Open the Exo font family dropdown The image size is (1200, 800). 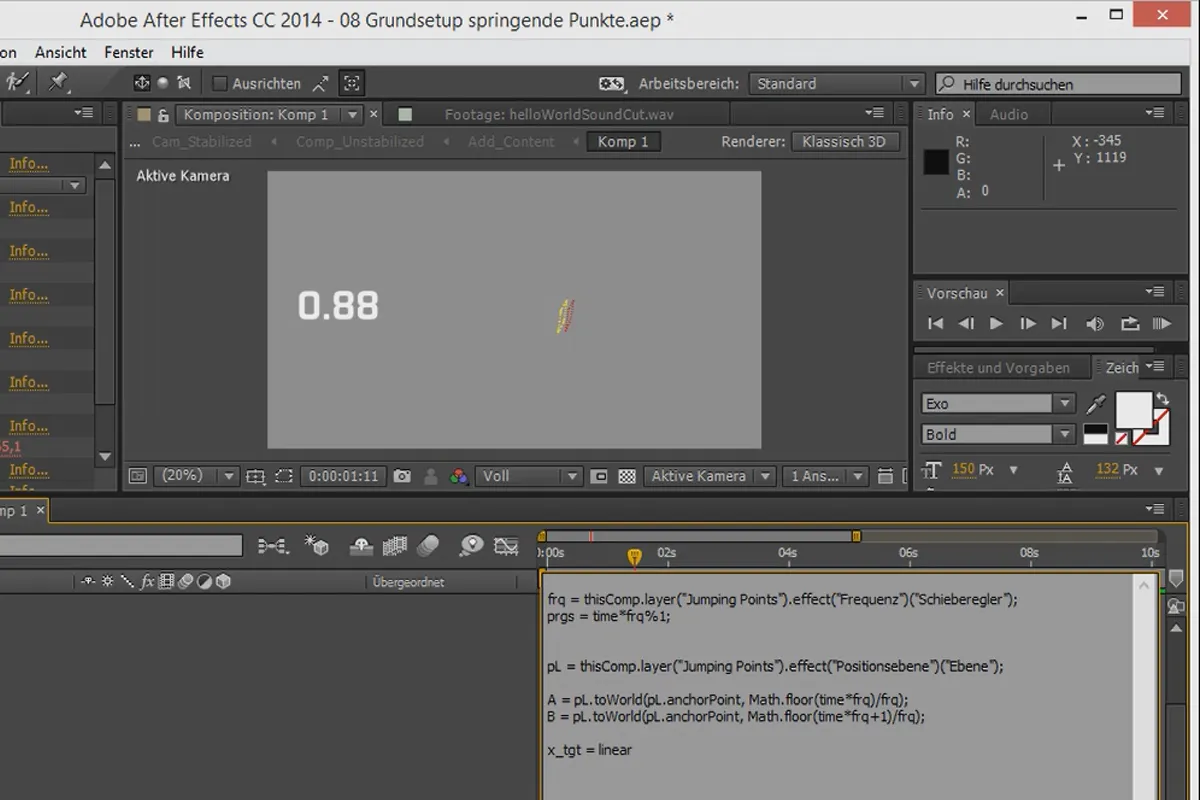[999, 404]
